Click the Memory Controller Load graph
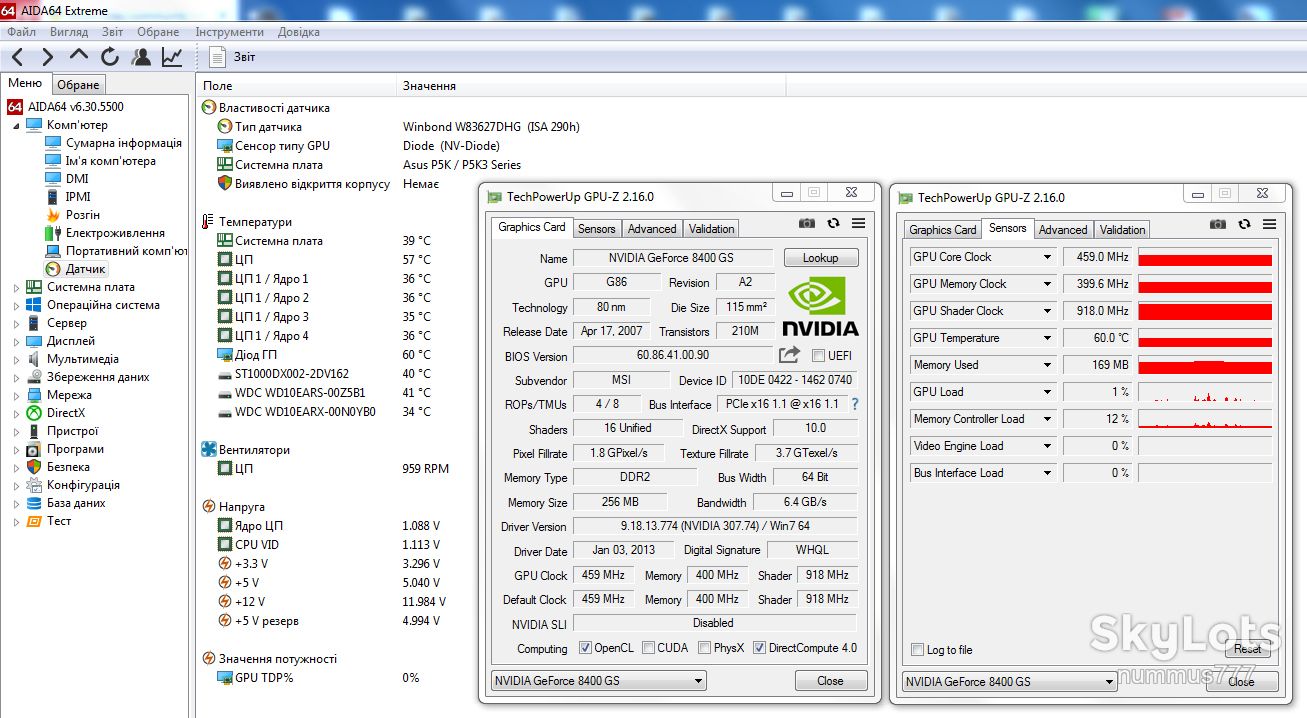The width and height of the screenshot is (1307, 718). 1205,419
